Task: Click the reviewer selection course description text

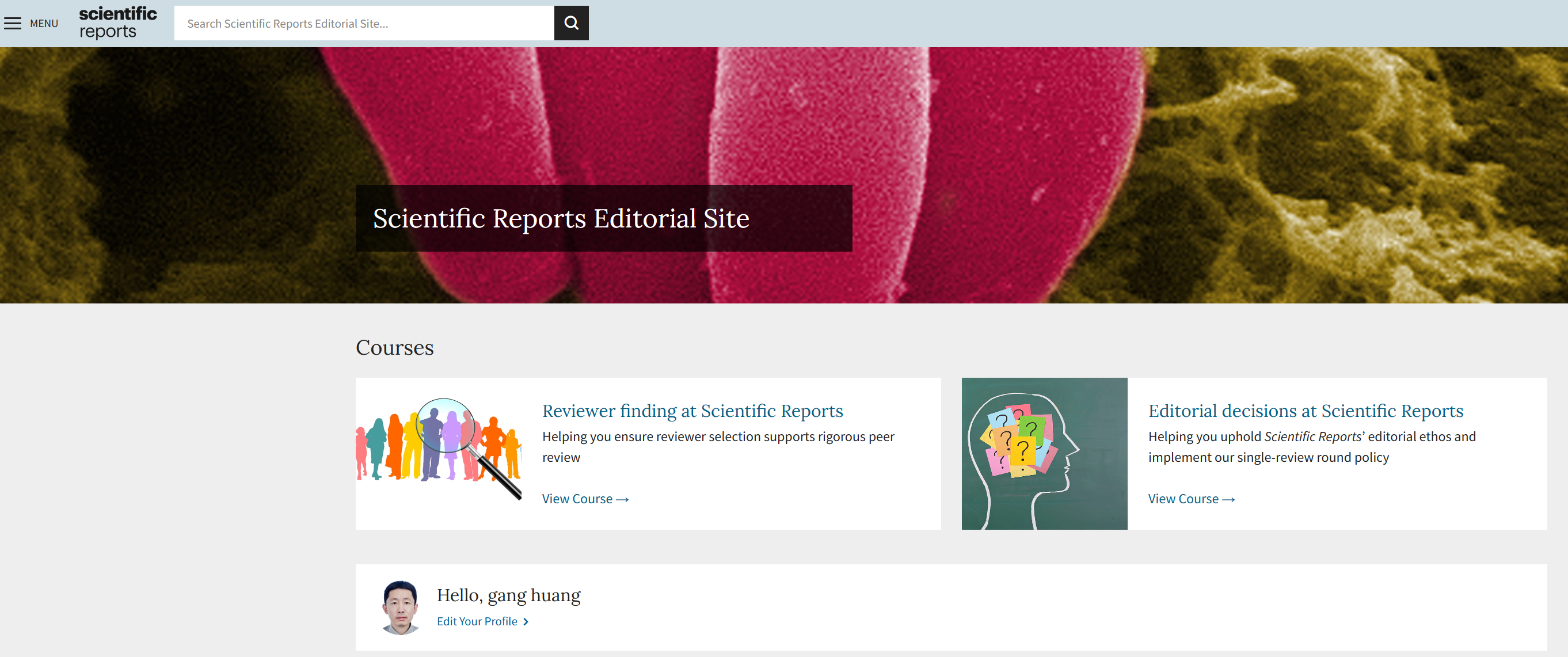Action: click(718, 447)
